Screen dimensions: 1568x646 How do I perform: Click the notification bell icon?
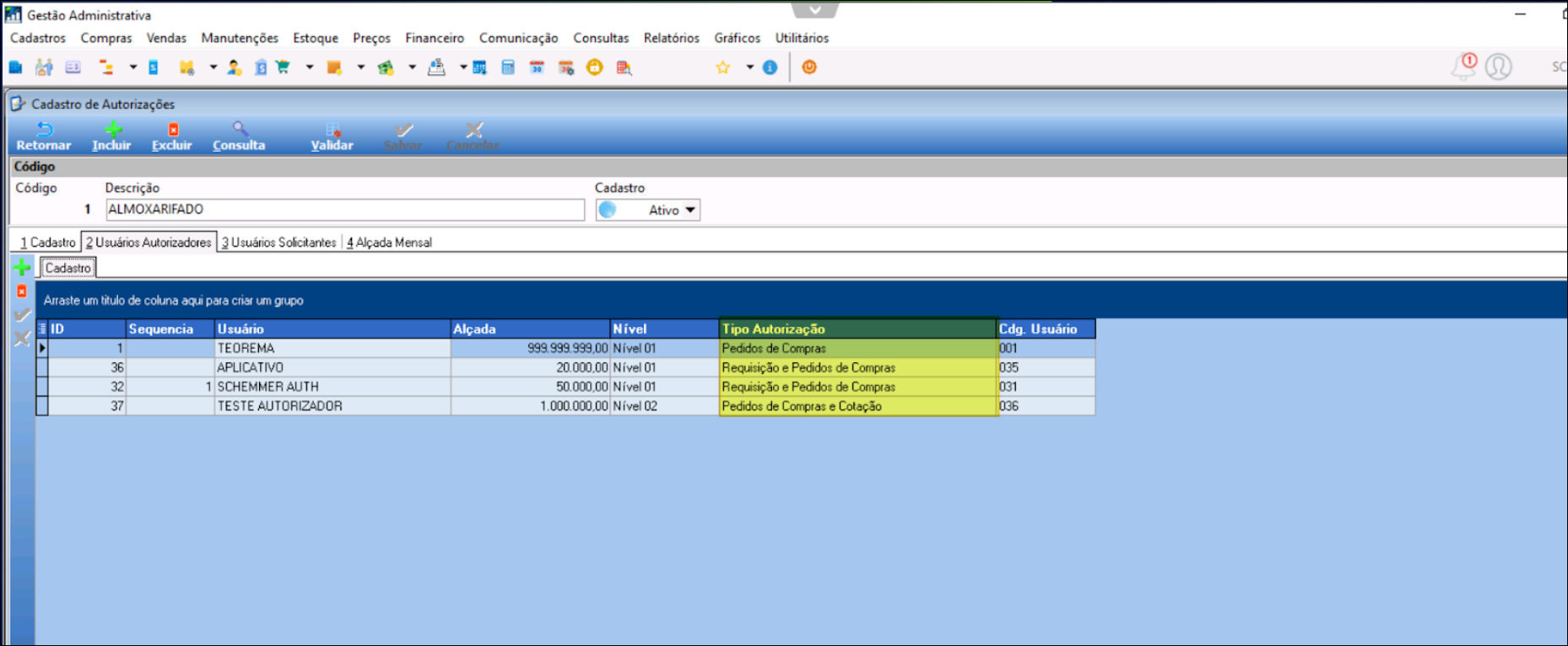tap(1464, 67)
